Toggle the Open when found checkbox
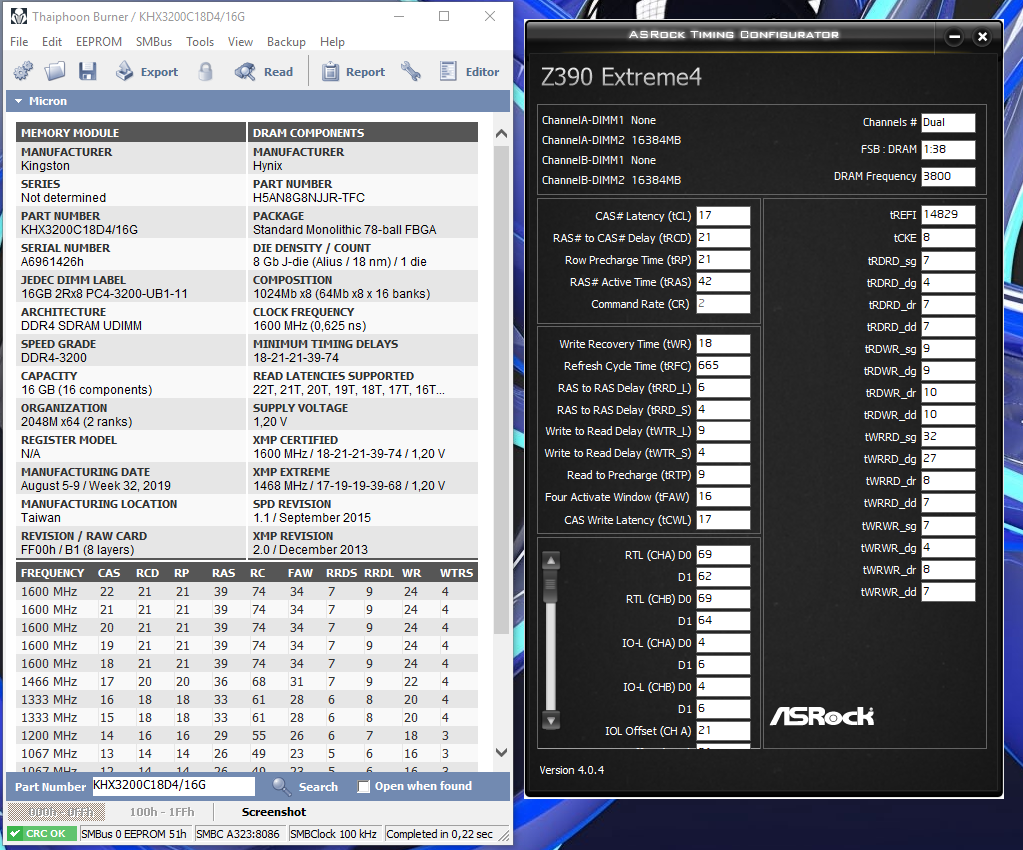Screen dimensions: 1023x850 (363, 786)
